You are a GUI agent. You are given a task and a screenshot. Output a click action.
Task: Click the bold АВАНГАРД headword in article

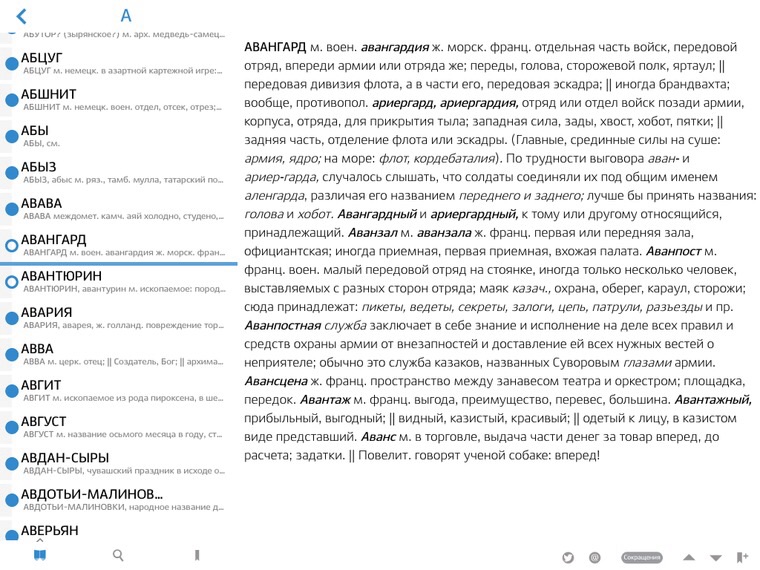[x=275, y=48]
